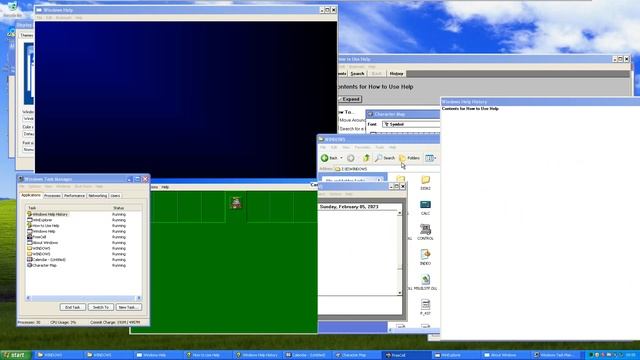This screenshot has height=360, width=640.
Task: Click the Status column header in Task Manager
Action: 126,208
